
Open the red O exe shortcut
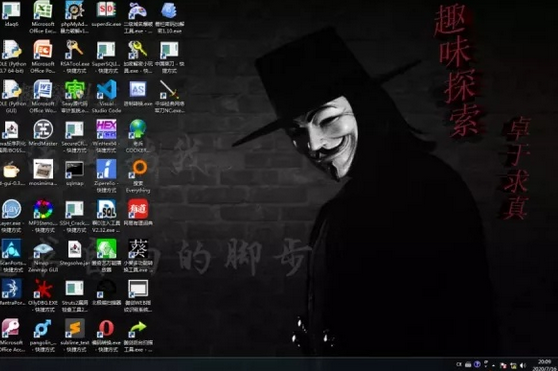tap(106, 336)
